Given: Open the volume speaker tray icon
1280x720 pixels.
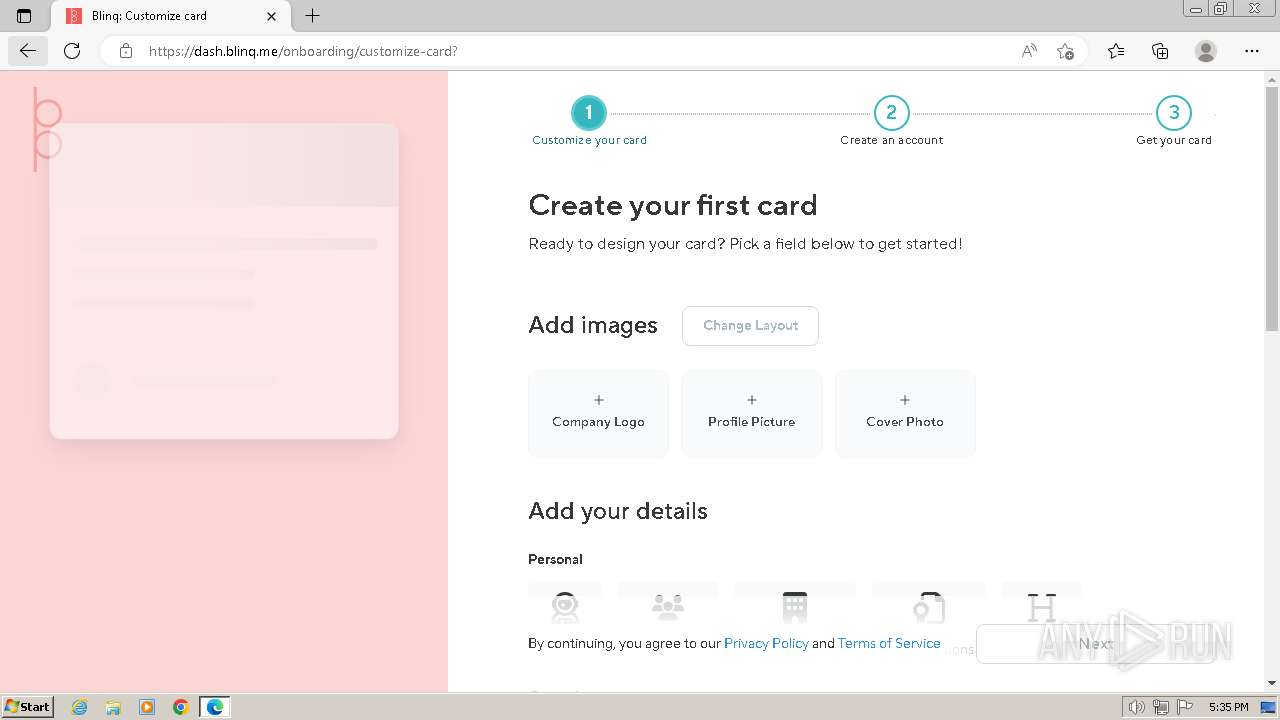Looking at the screenshot, I should 1138,707.
